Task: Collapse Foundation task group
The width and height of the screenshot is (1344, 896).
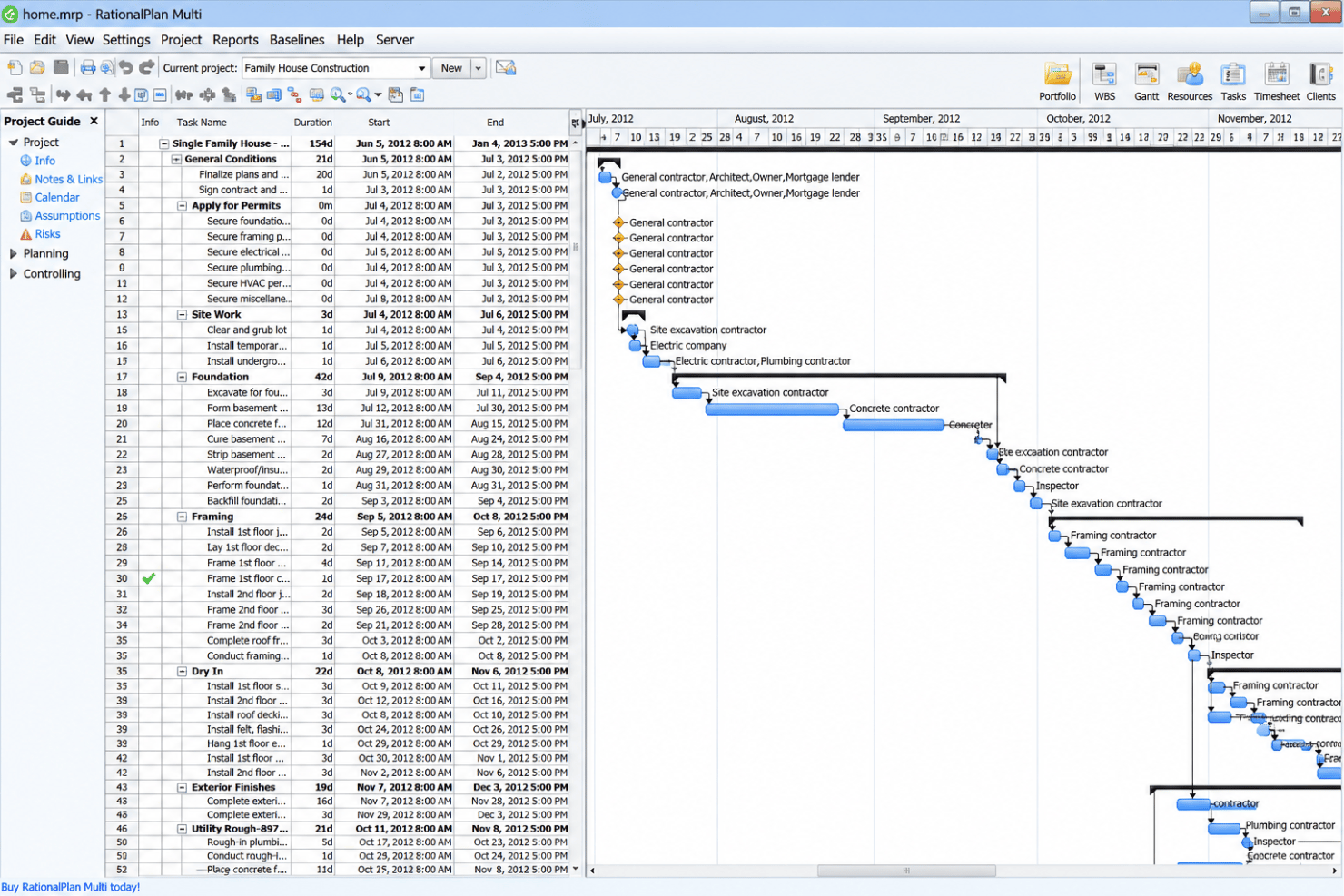Action: pos(182,377)
